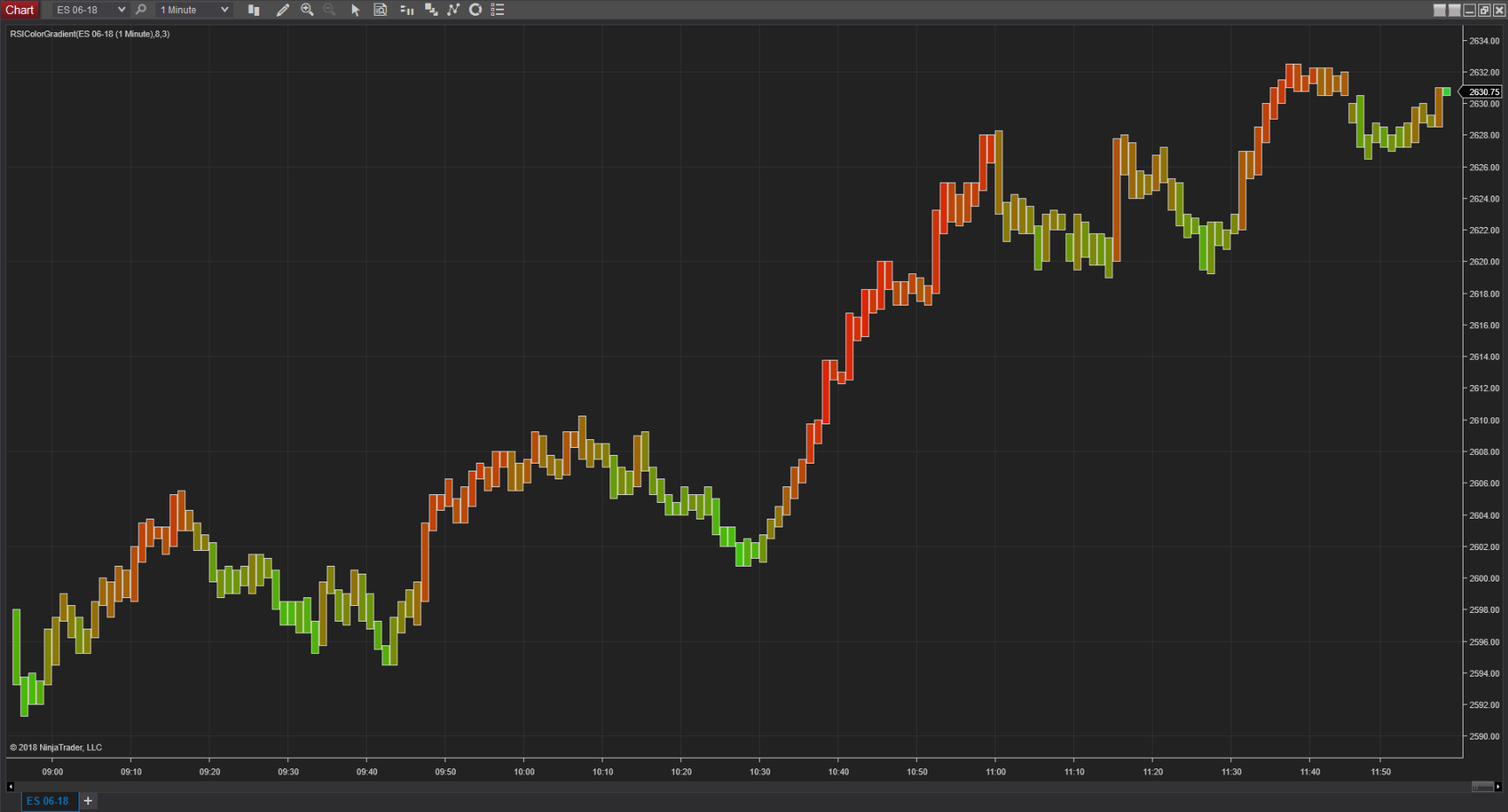The height and width of the screenshot is (812, 1508).
Task: Switch to the ES 06-18 tab
Action: 48,801
